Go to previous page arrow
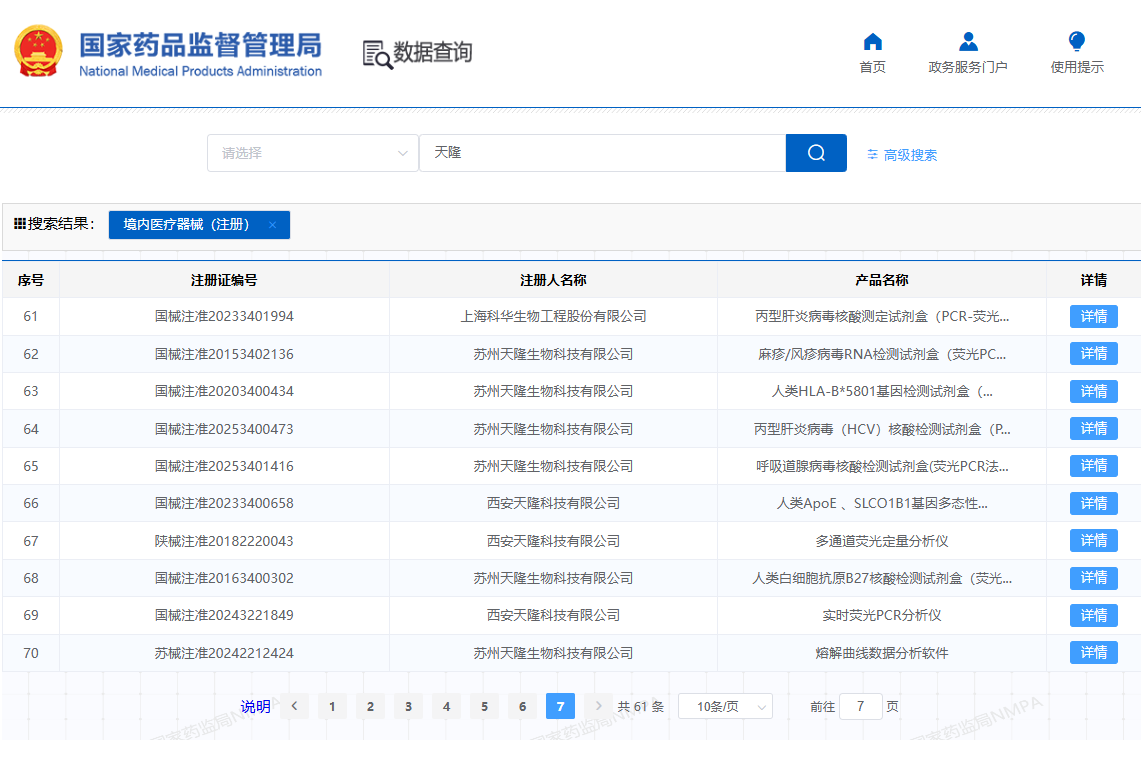Image resolution: width=1141 pixels, height=760 pixels. pyautogui.click(x=294, y=706)
